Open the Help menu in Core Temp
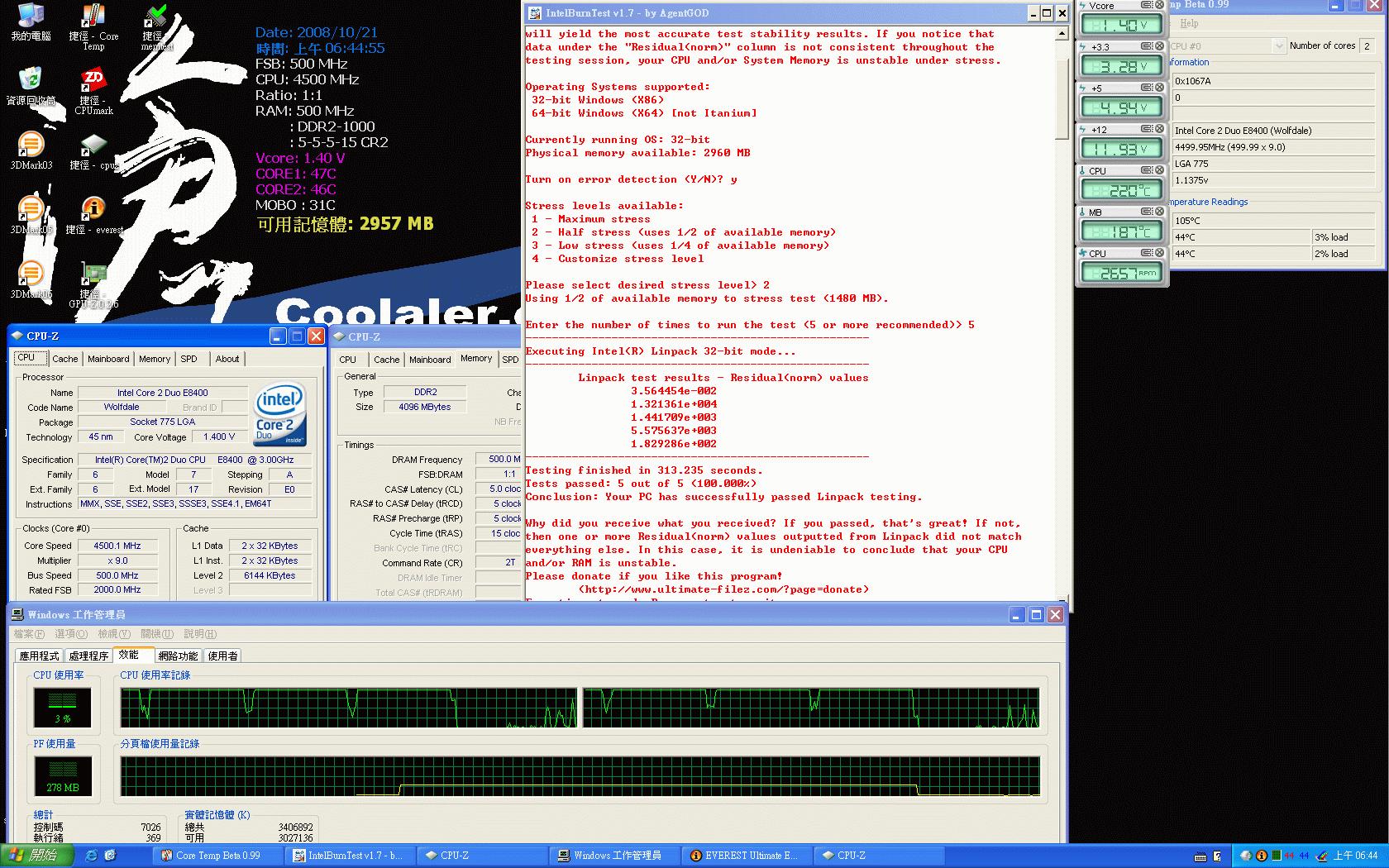 [1189, 23]
